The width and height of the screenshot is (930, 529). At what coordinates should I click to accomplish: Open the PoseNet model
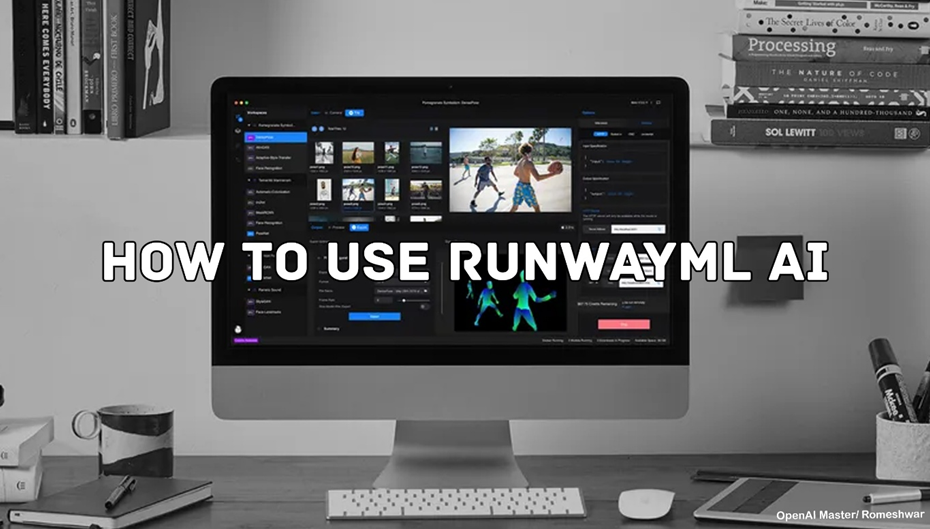tap(262, 234)
